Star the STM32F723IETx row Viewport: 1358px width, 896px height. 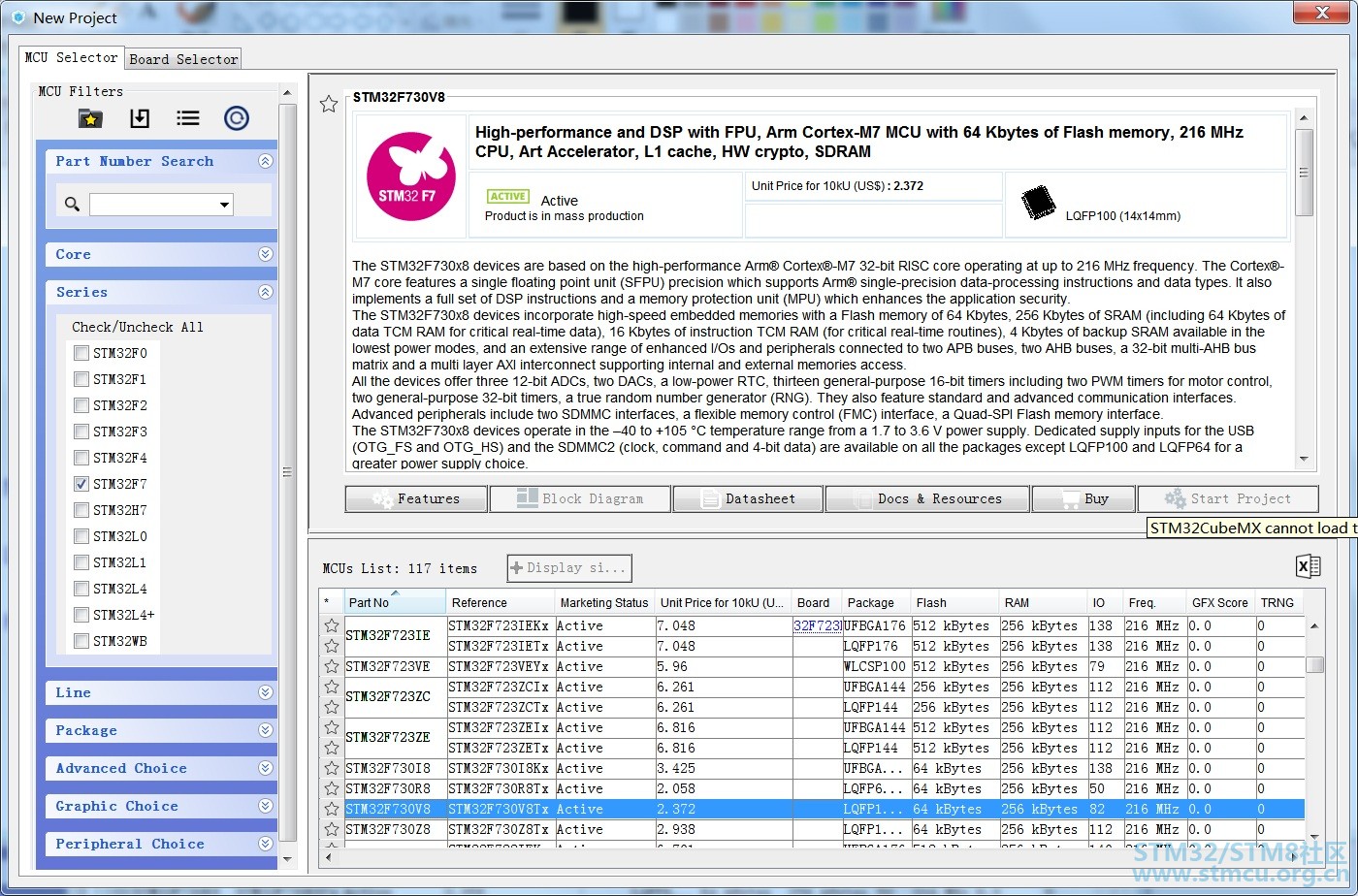332,646
